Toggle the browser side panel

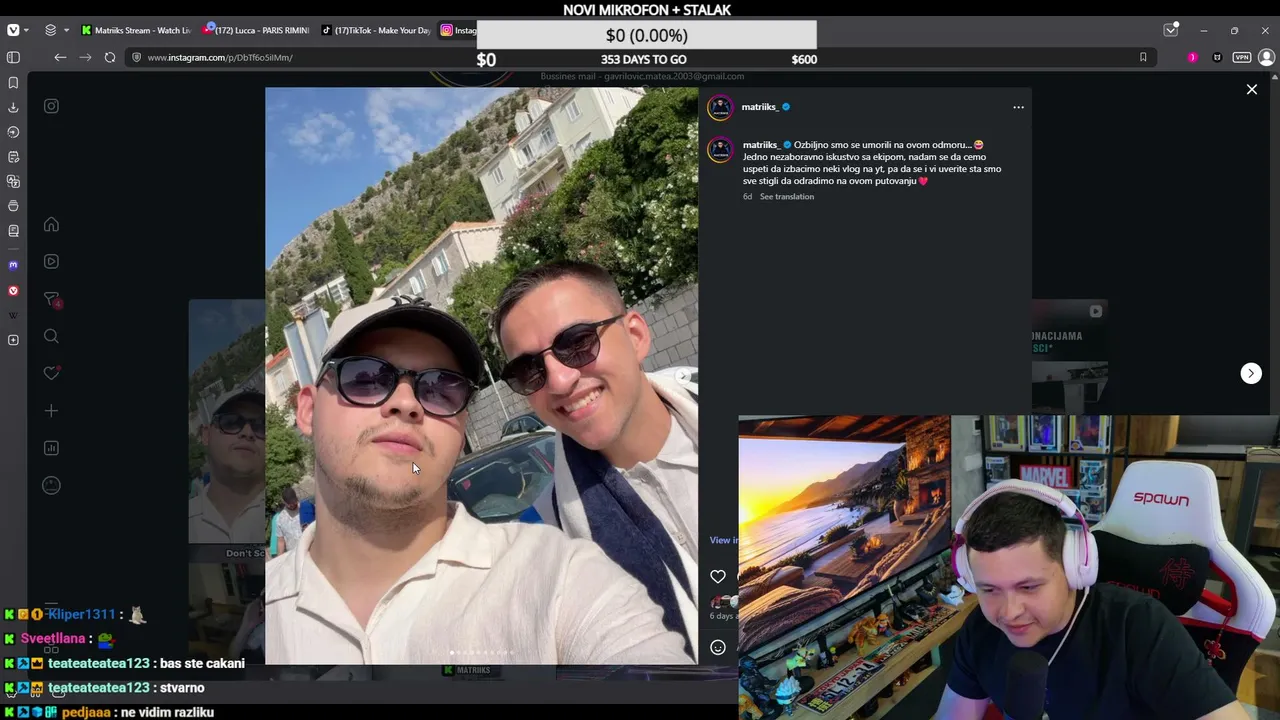tap(13, 57)
